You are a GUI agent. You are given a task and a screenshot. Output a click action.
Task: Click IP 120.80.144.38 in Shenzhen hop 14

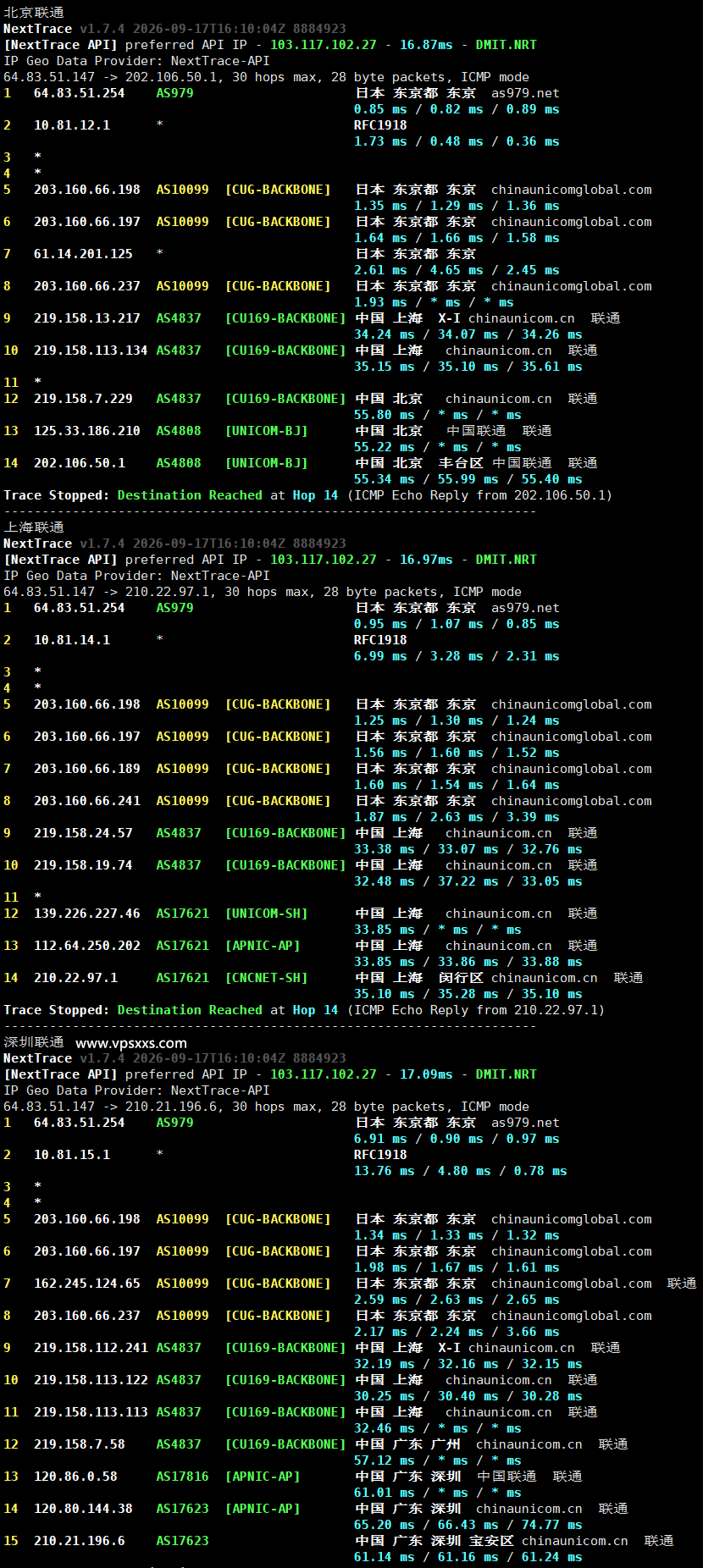tap(83, 1509)
